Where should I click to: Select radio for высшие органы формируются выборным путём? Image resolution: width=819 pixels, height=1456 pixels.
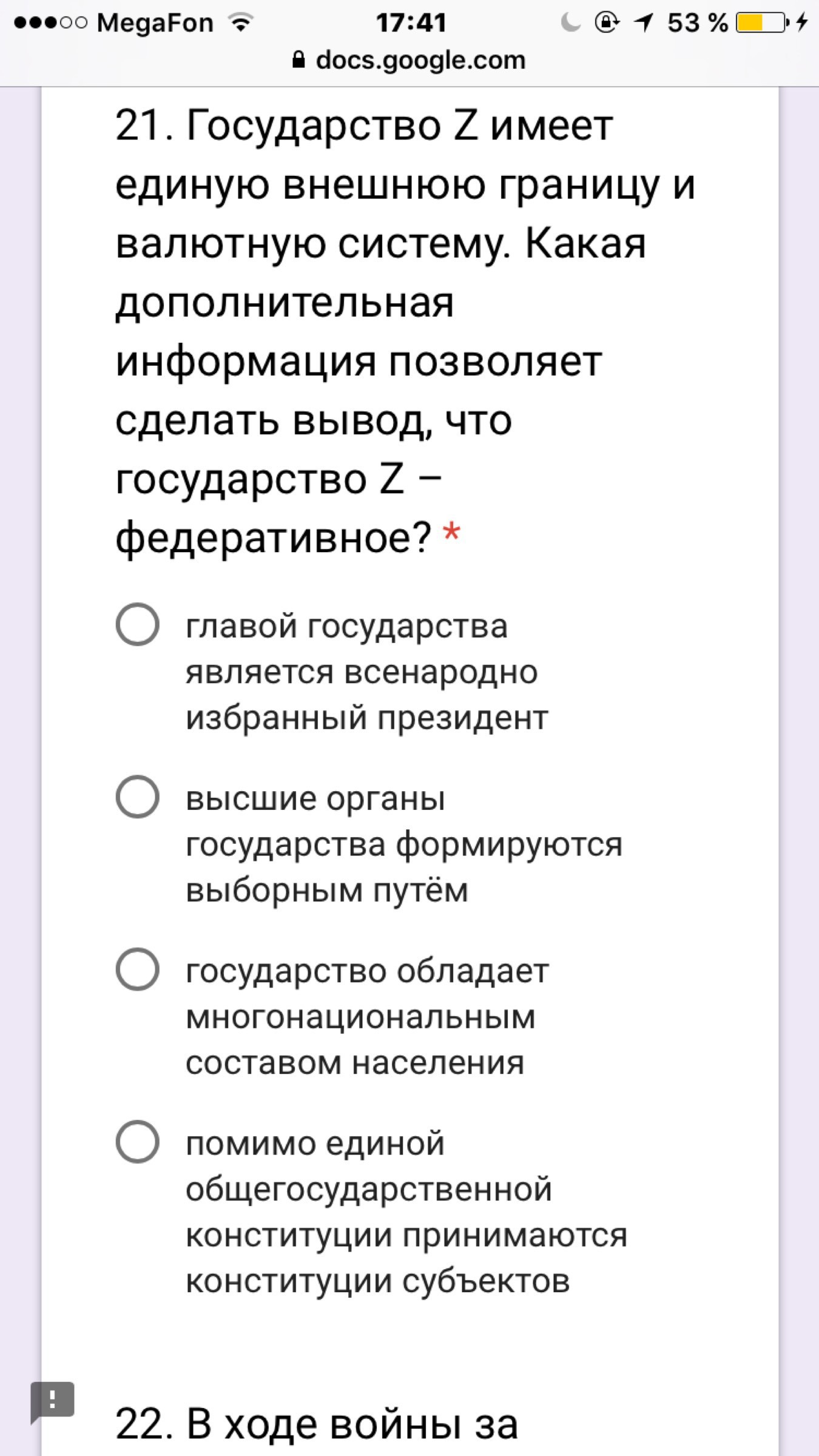point(138,797)
